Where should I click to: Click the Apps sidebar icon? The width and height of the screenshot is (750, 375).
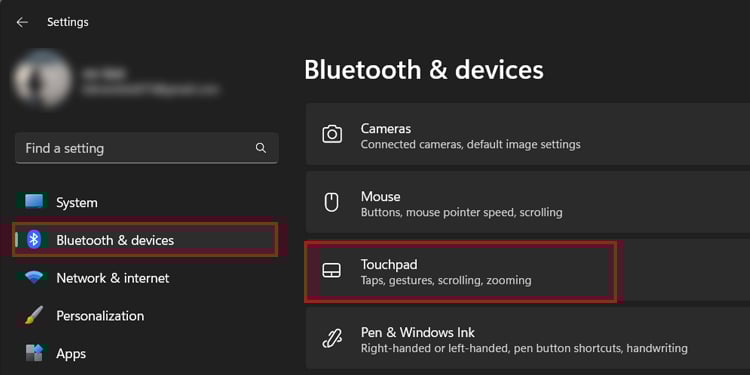pos(33,353)
